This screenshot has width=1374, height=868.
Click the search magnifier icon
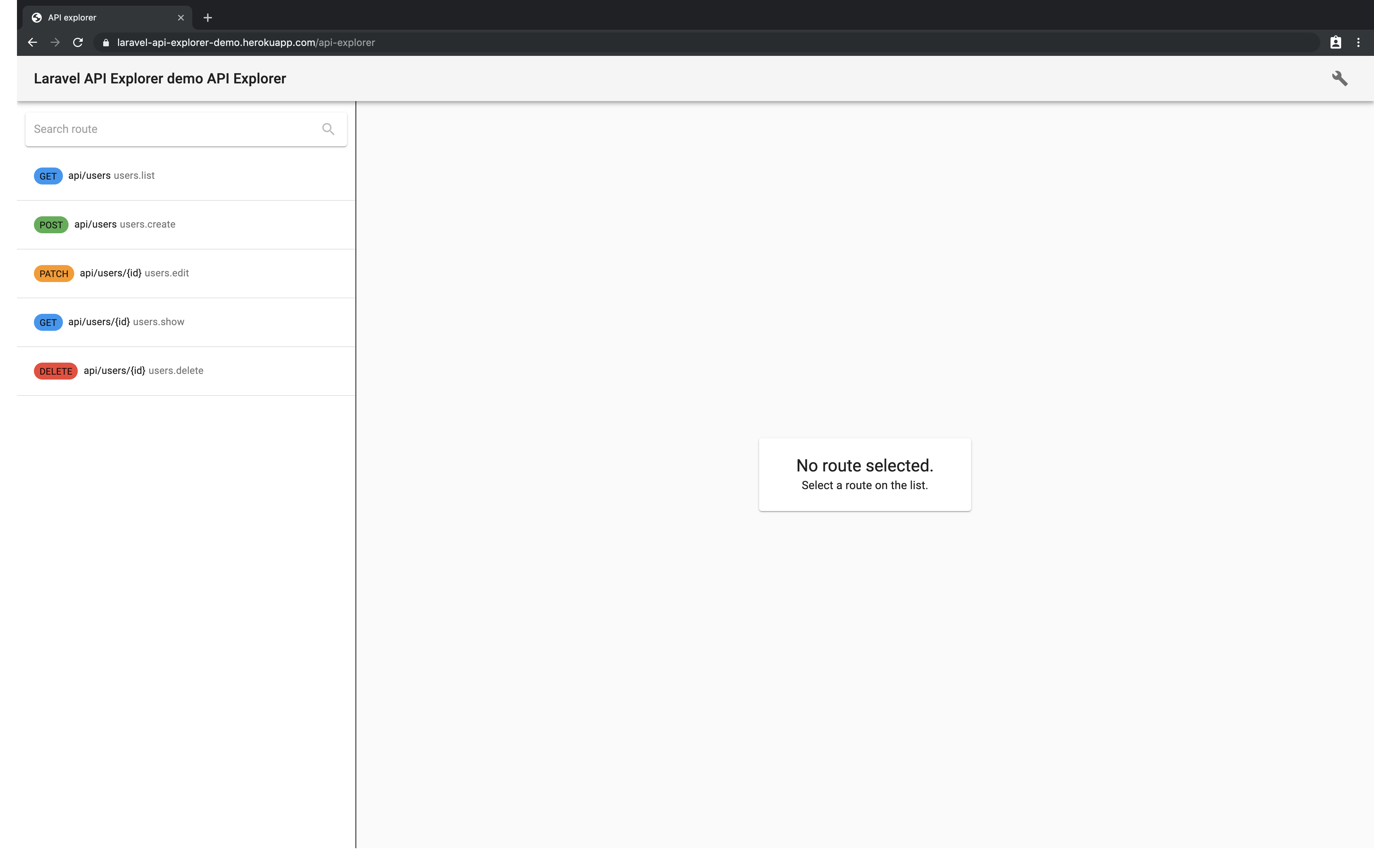pos(328,129)
